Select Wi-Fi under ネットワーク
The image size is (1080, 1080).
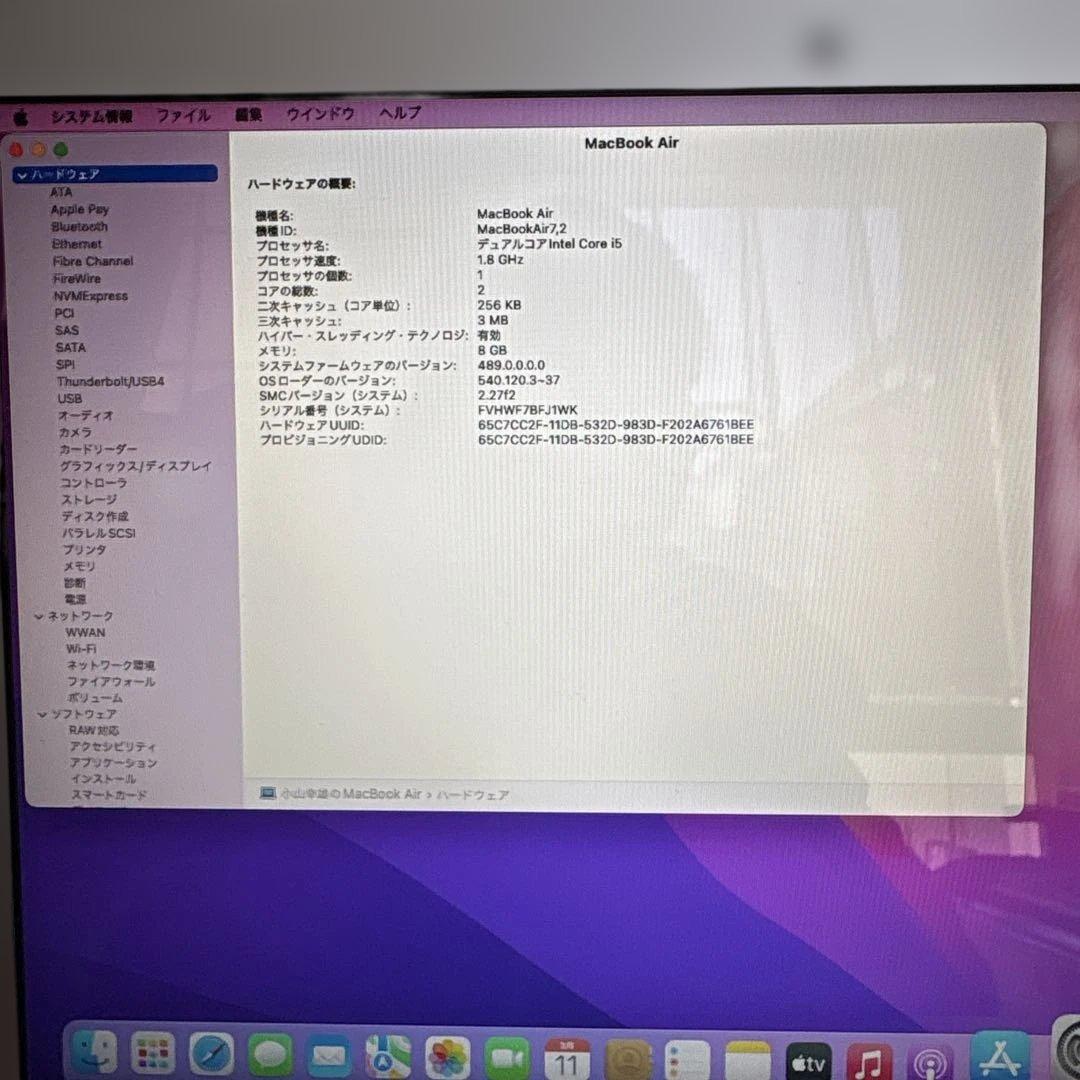pos(81,649)
